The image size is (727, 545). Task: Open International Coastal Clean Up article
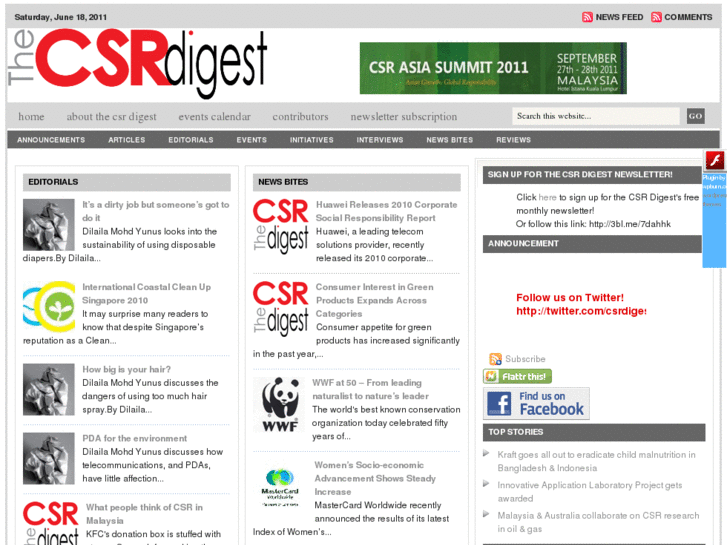coord(147,294)
